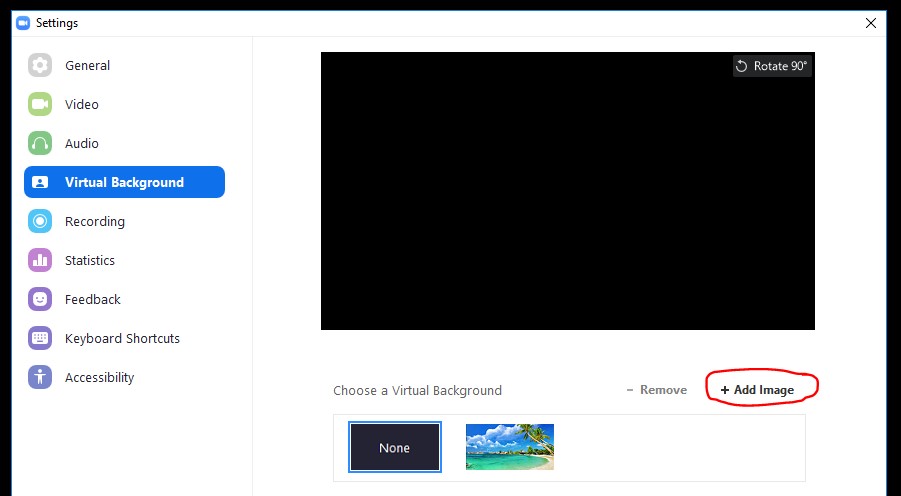Viewport: 901px width, 496px height.
Task: Select the None background option
Action: click(x=395, y=447)
